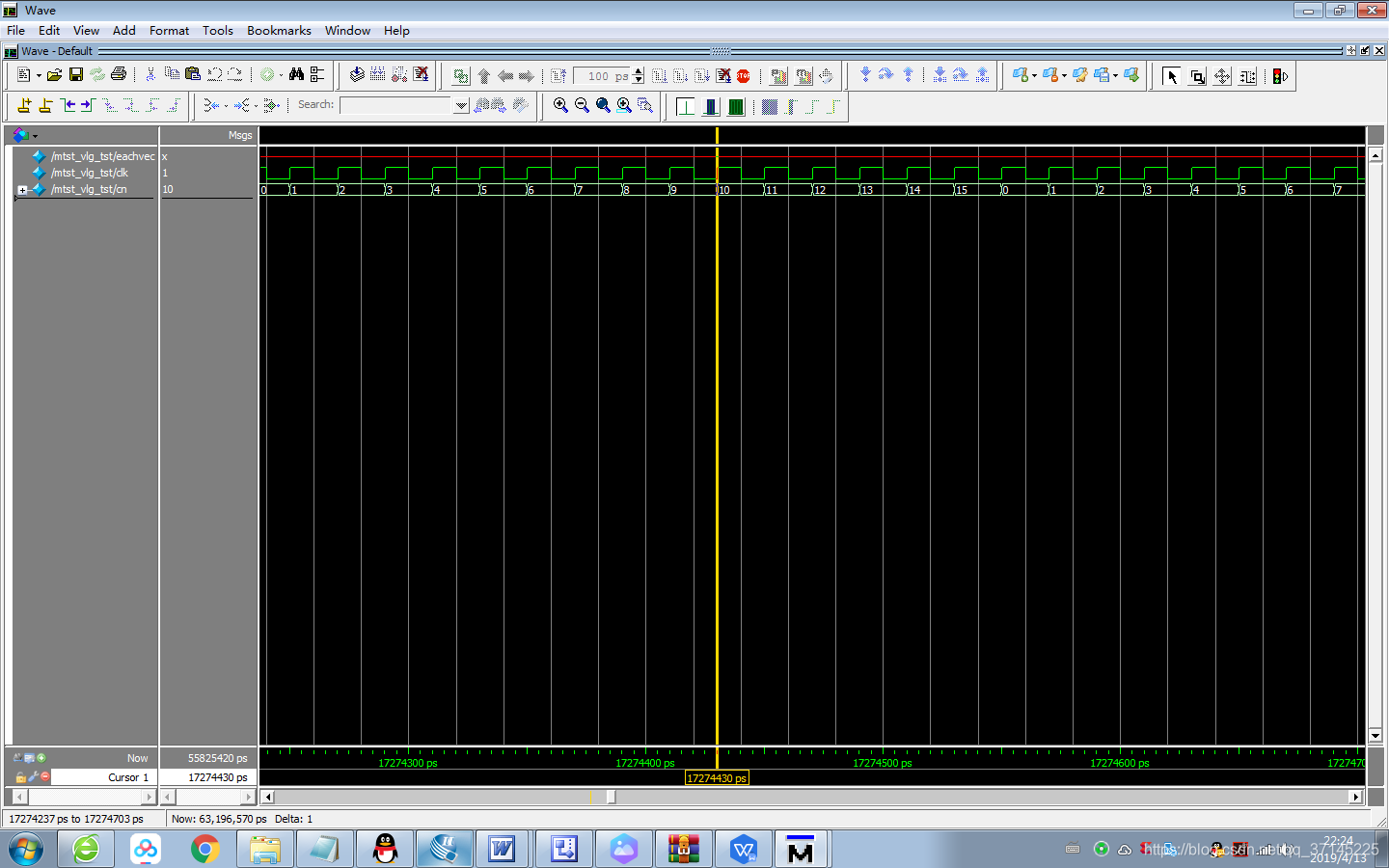Image resolution: width=1389 pixels, height=868 pixels.
Task: Insert a new cursor
Action: coord(24,105)
